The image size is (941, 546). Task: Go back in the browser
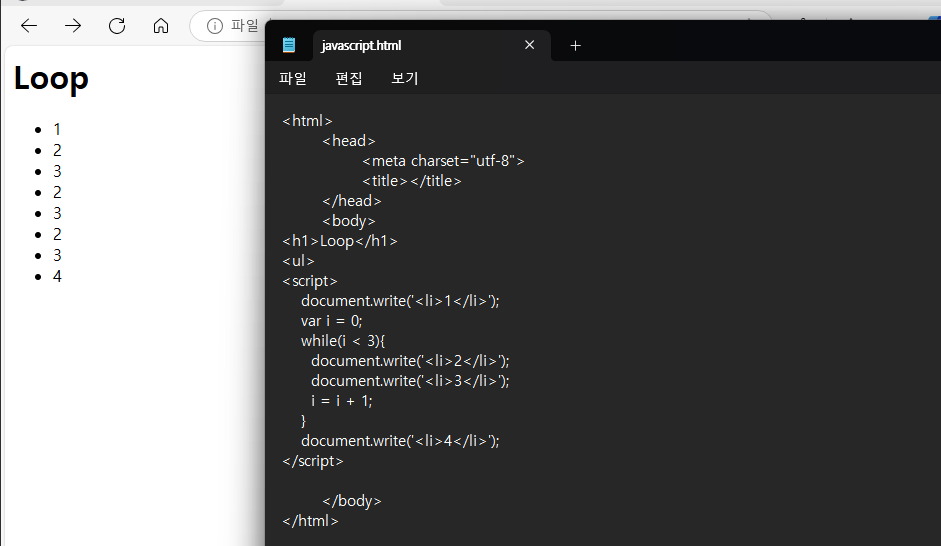click(x=29, y=25)
